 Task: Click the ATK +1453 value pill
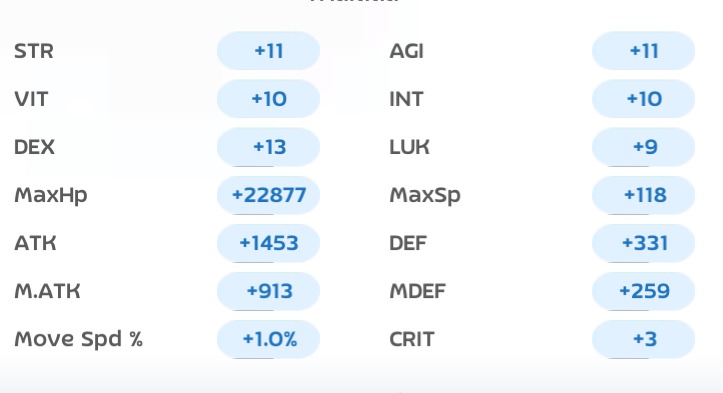pyautogui.click(x=268, y=243)
